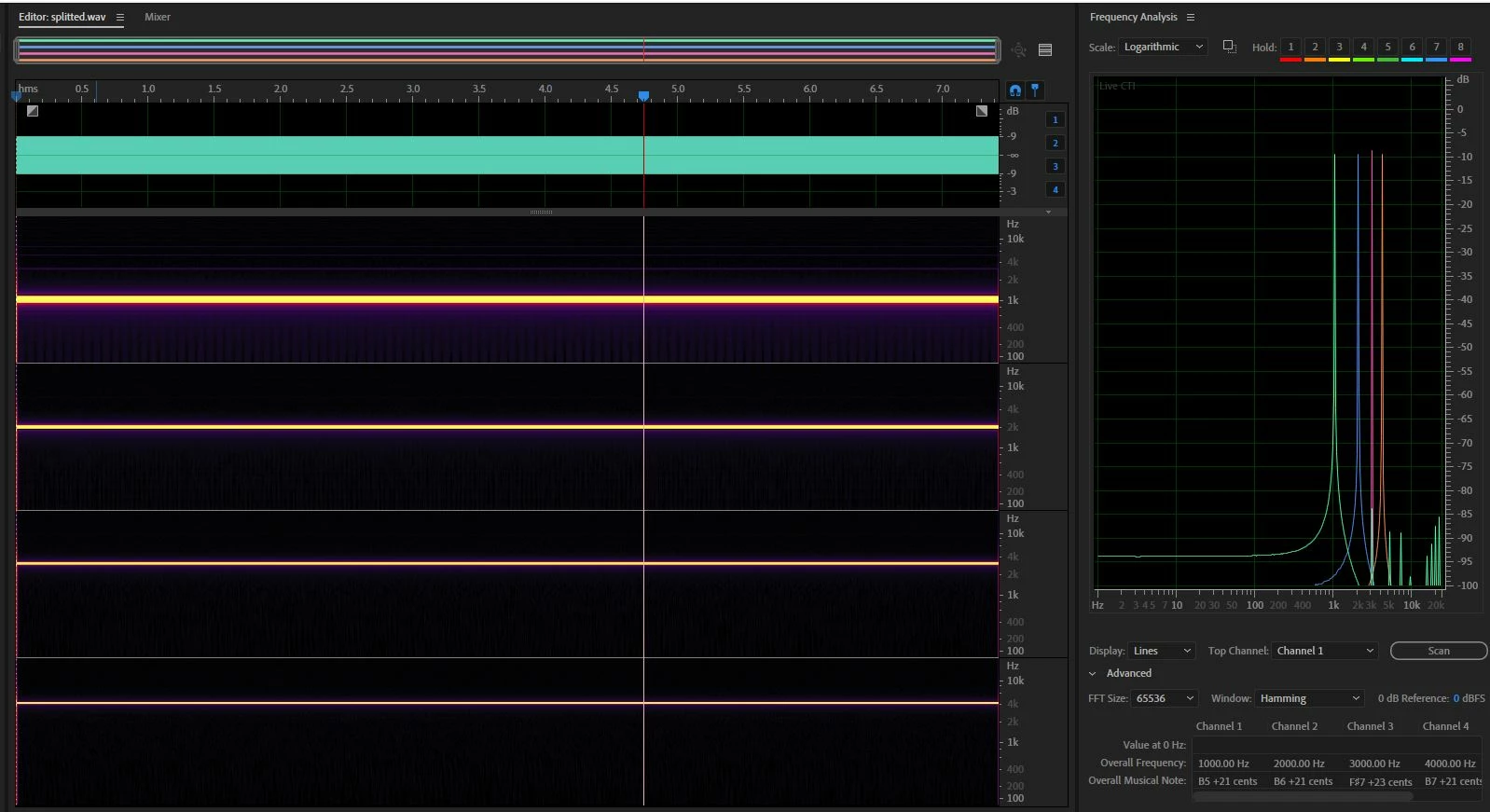This screenshot has height=812, width=1490.
Task: Toggle Hold button 2
Action: click(1315, 47)
